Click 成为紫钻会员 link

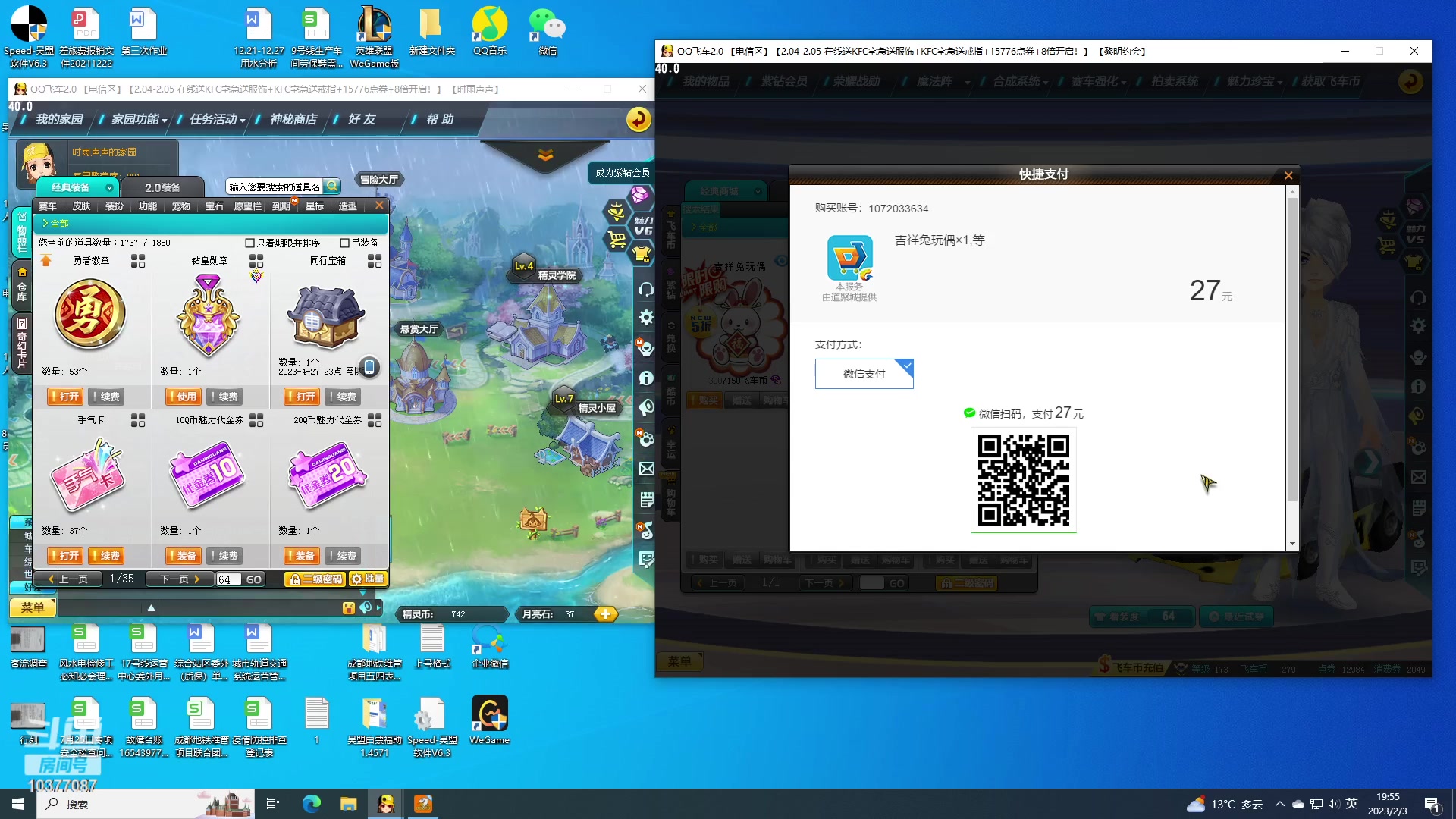pos(622,173)
